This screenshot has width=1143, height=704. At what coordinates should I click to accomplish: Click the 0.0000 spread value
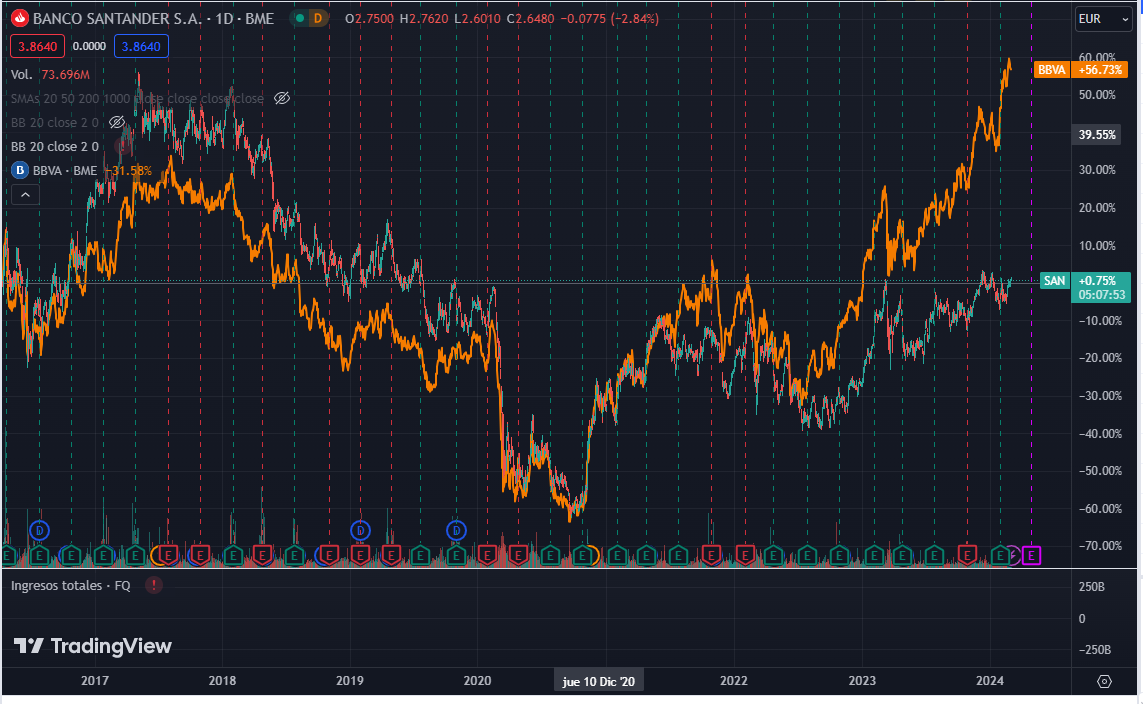tap(90, 46)
